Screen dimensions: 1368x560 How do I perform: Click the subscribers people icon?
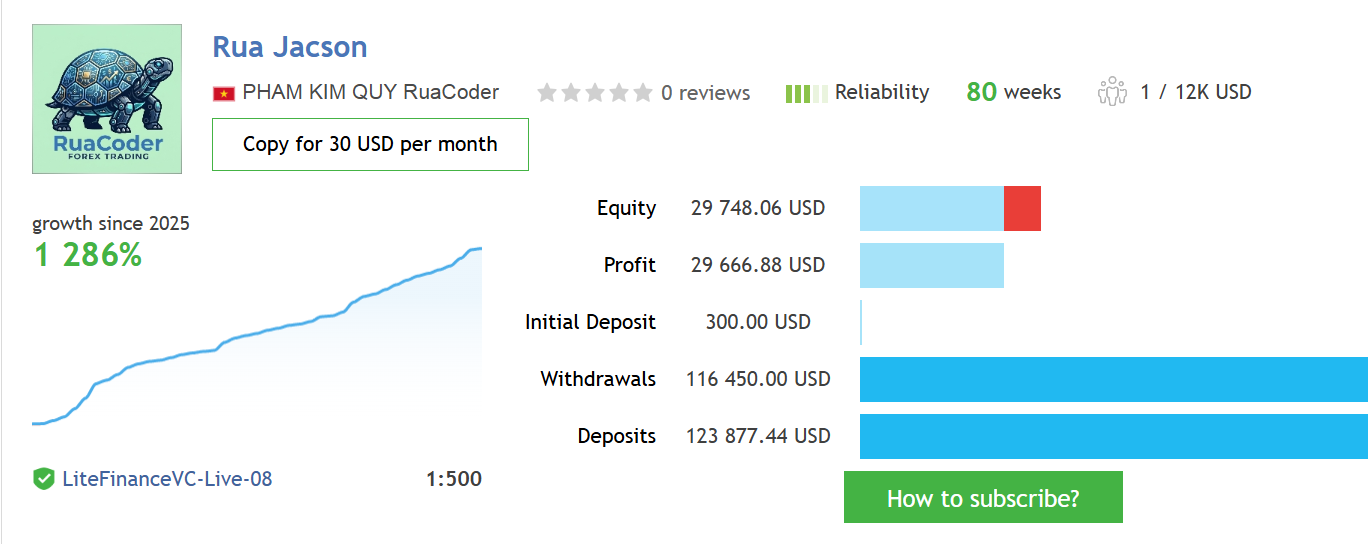(1112, 92)
